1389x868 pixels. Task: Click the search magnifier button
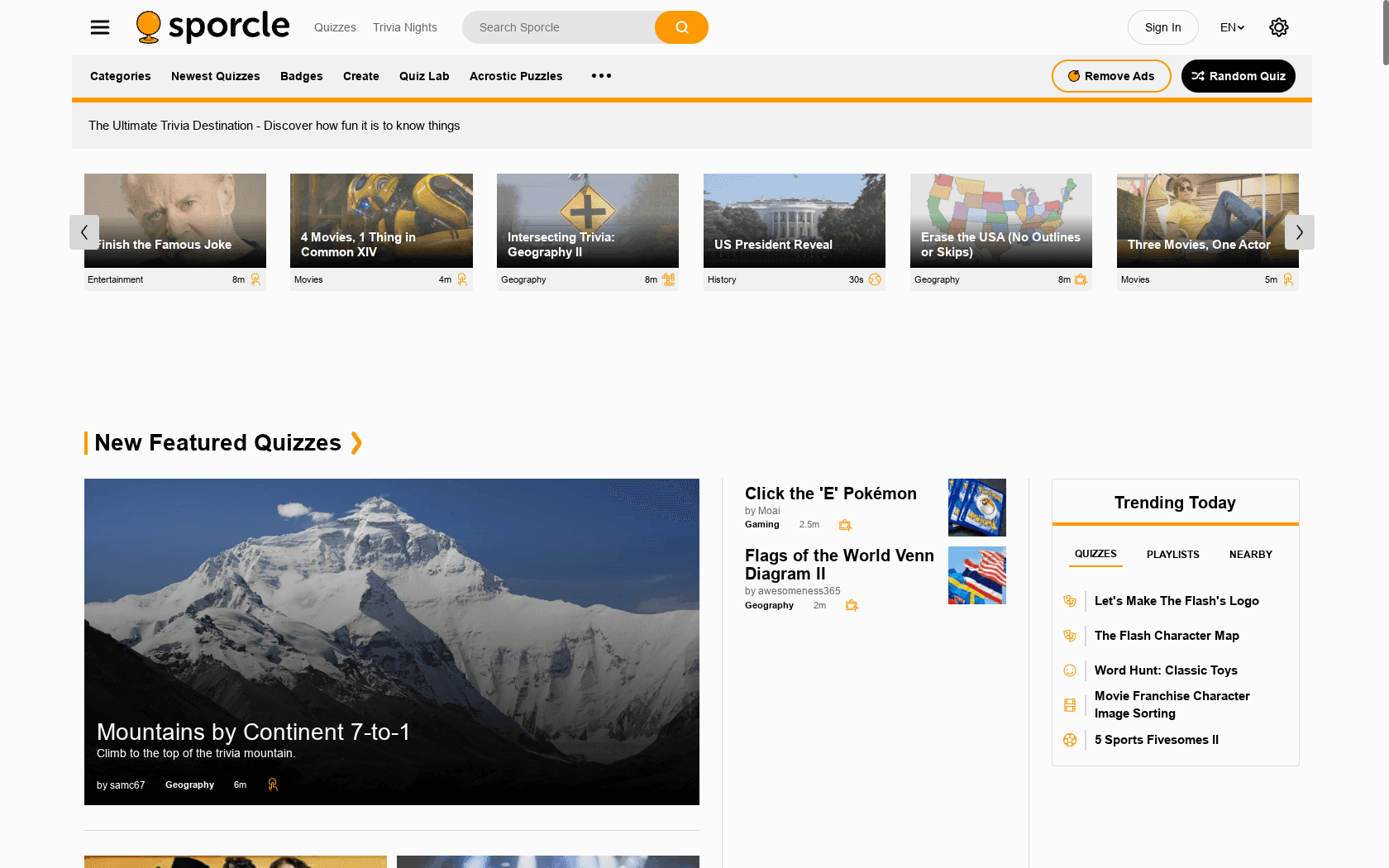pos(681,27)
